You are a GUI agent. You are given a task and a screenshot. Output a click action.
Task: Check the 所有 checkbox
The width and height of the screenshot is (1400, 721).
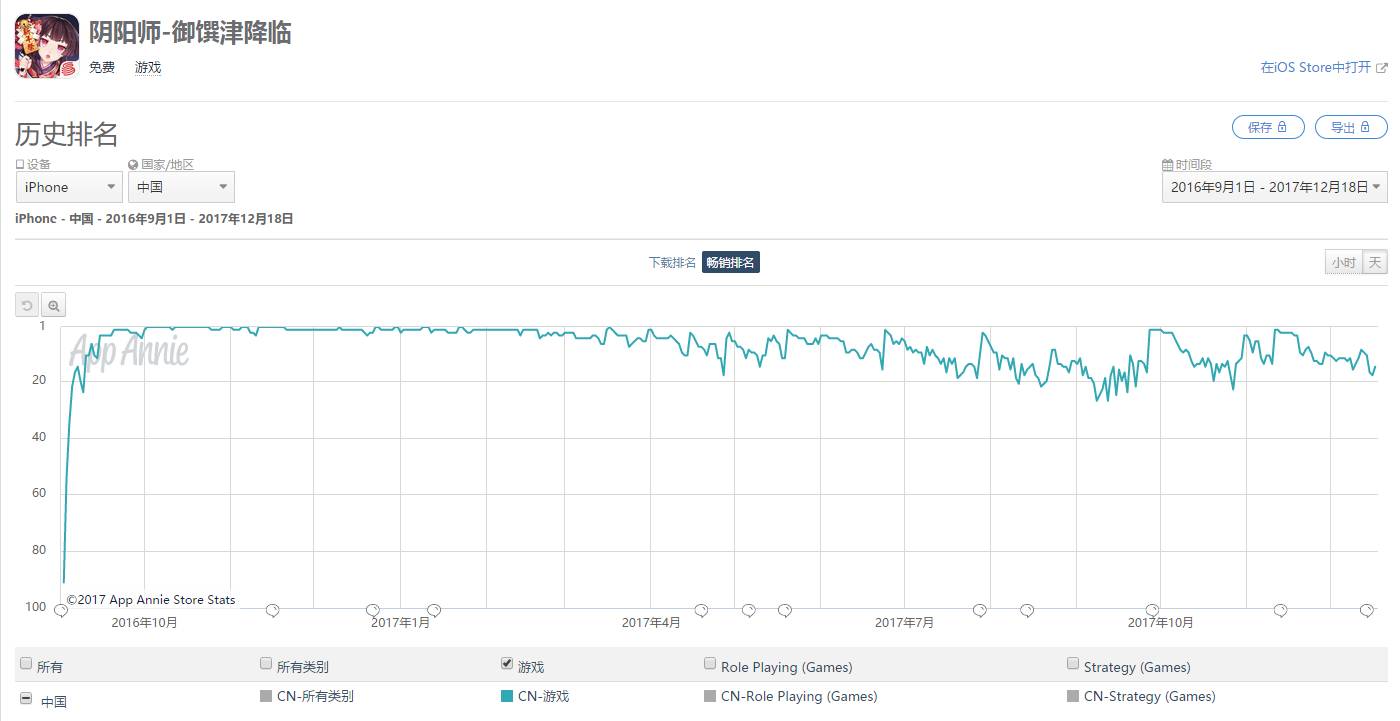[26, 664]
